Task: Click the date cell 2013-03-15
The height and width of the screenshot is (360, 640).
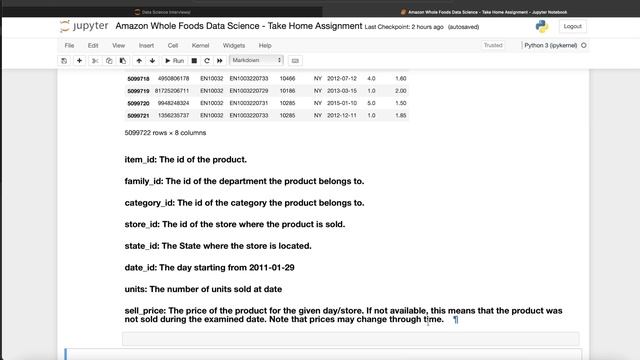Action: 342,91
